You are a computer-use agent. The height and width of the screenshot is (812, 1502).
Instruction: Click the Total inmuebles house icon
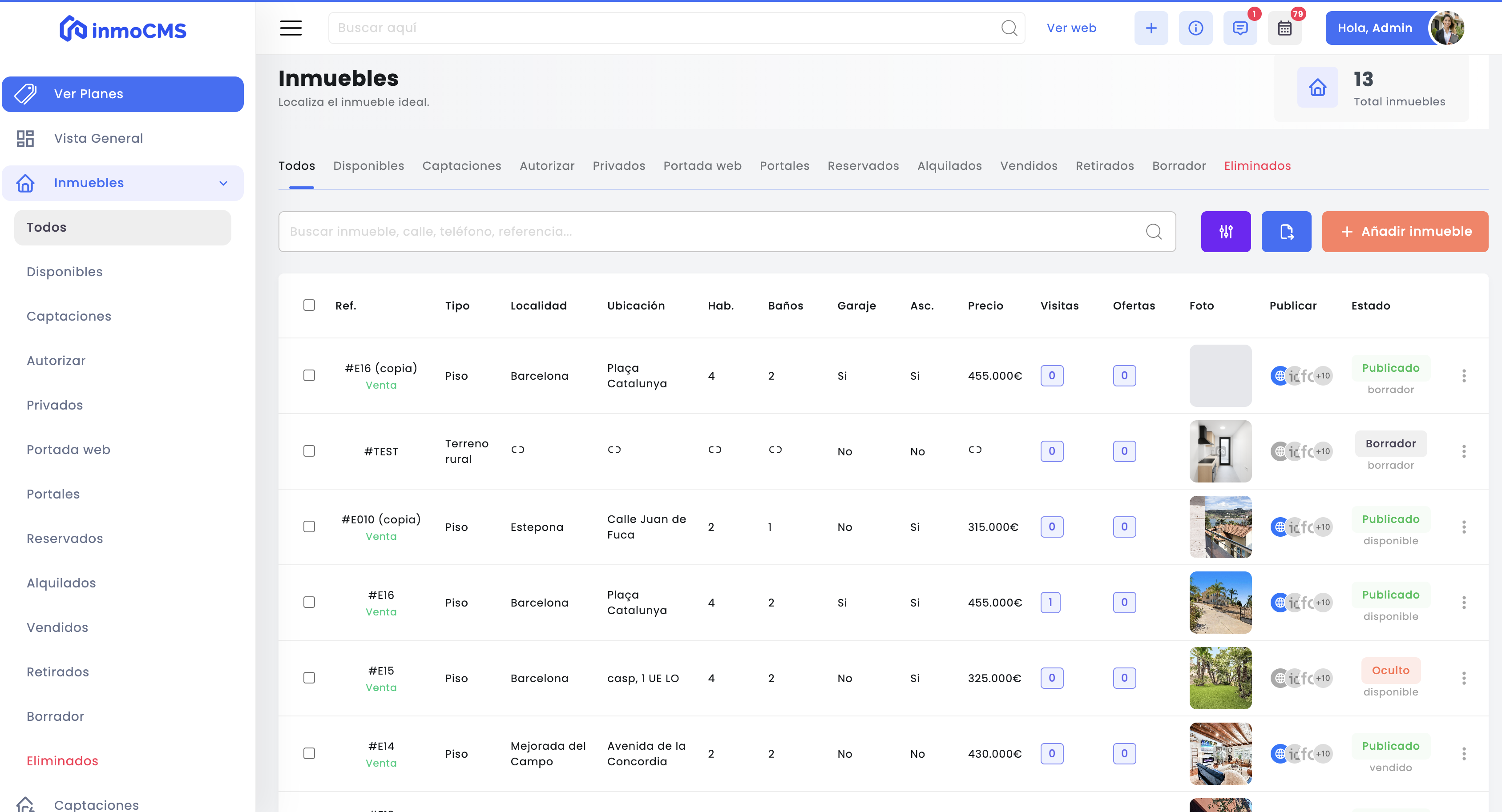[1317, 88]
